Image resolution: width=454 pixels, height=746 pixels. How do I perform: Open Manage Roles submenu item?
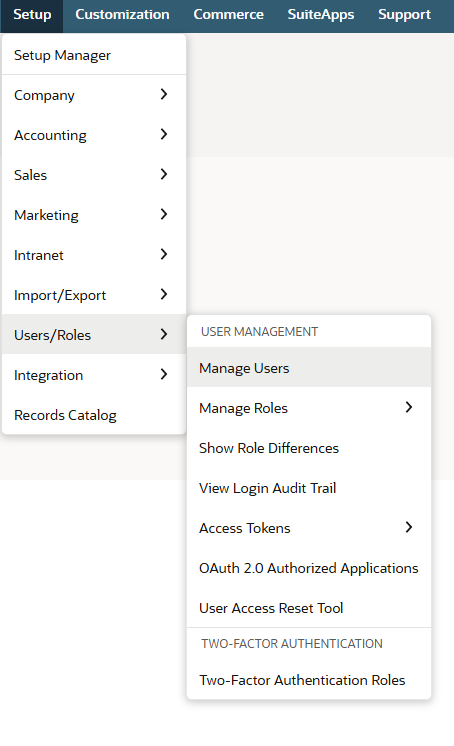click(x=309, y=408)
